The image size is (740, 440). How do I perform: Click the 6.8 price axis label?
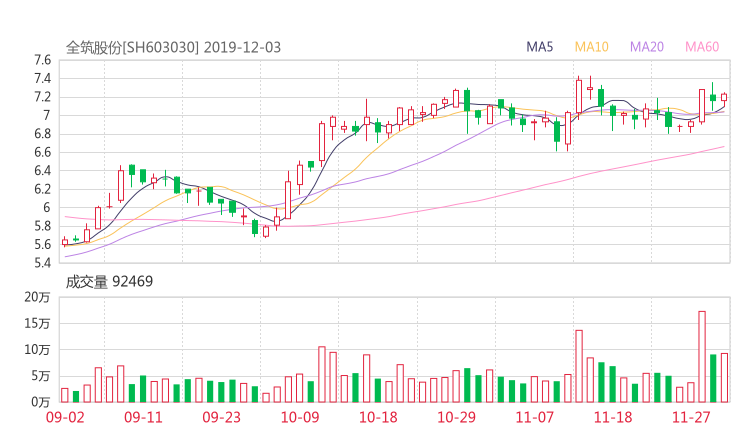click(42, 134)
